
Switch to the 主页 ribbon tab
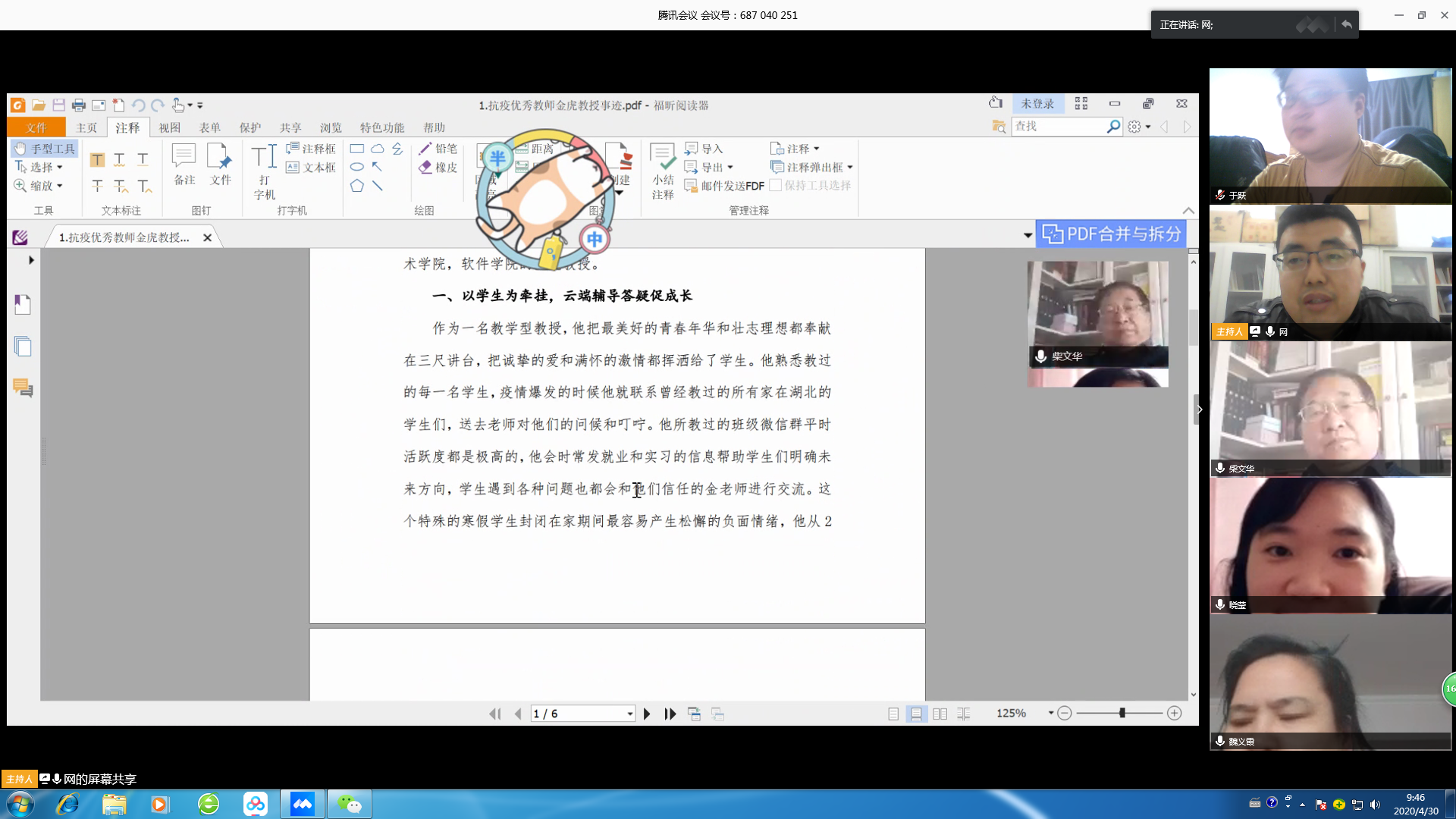click(x=86, y=127)
